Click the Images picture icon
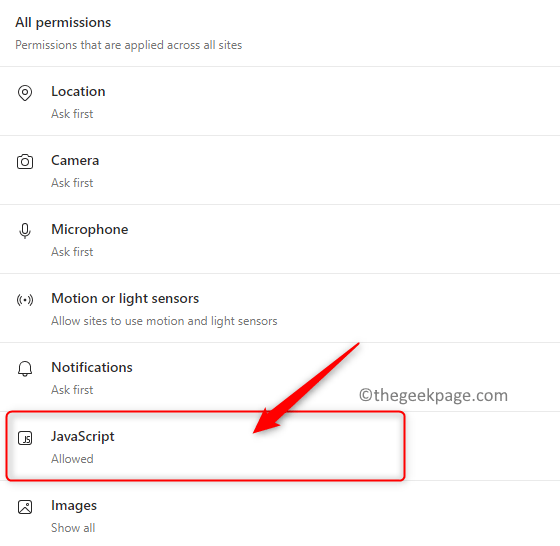The height and width of the screenshot is (546, 560). pyautogui.click(x=25, y=507)
